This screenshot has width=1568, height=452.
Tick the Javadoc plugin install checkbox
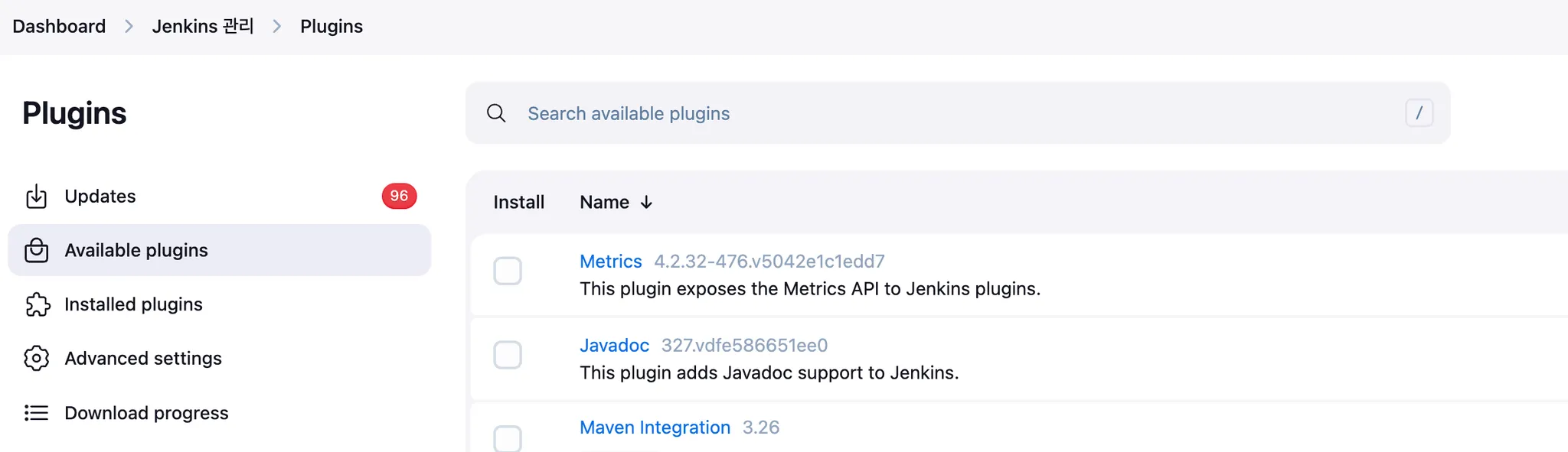point(508,355)
